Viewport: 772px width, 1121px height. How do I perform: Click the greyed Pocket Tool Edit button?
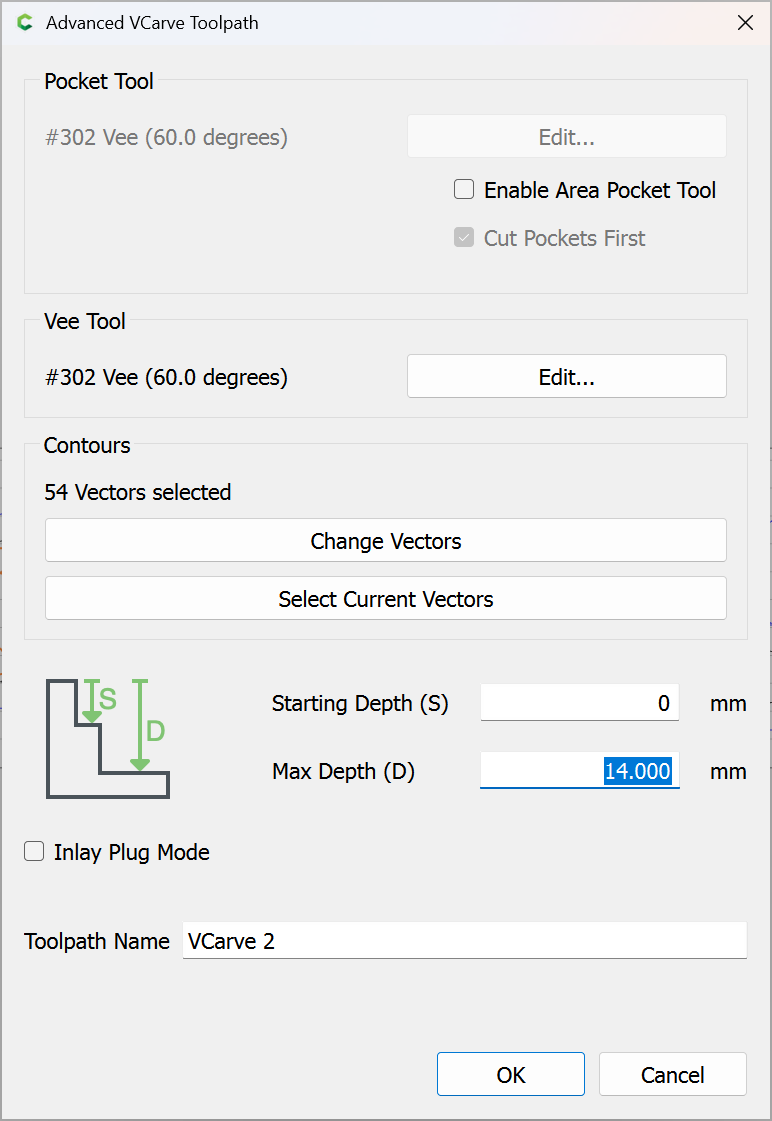567,137
